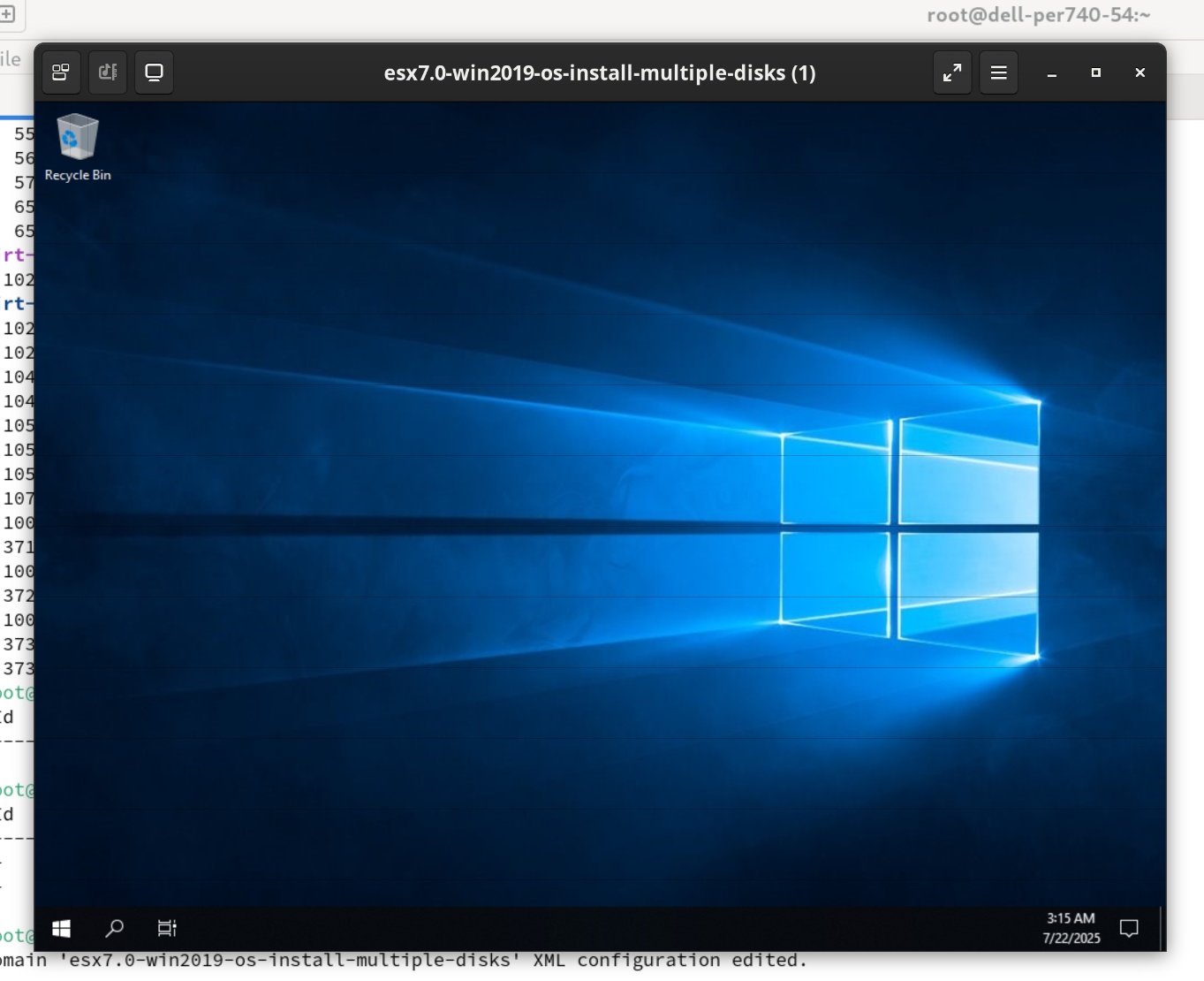
Task: Open the Windows Start menu
Action: click(x=62, y=929)
